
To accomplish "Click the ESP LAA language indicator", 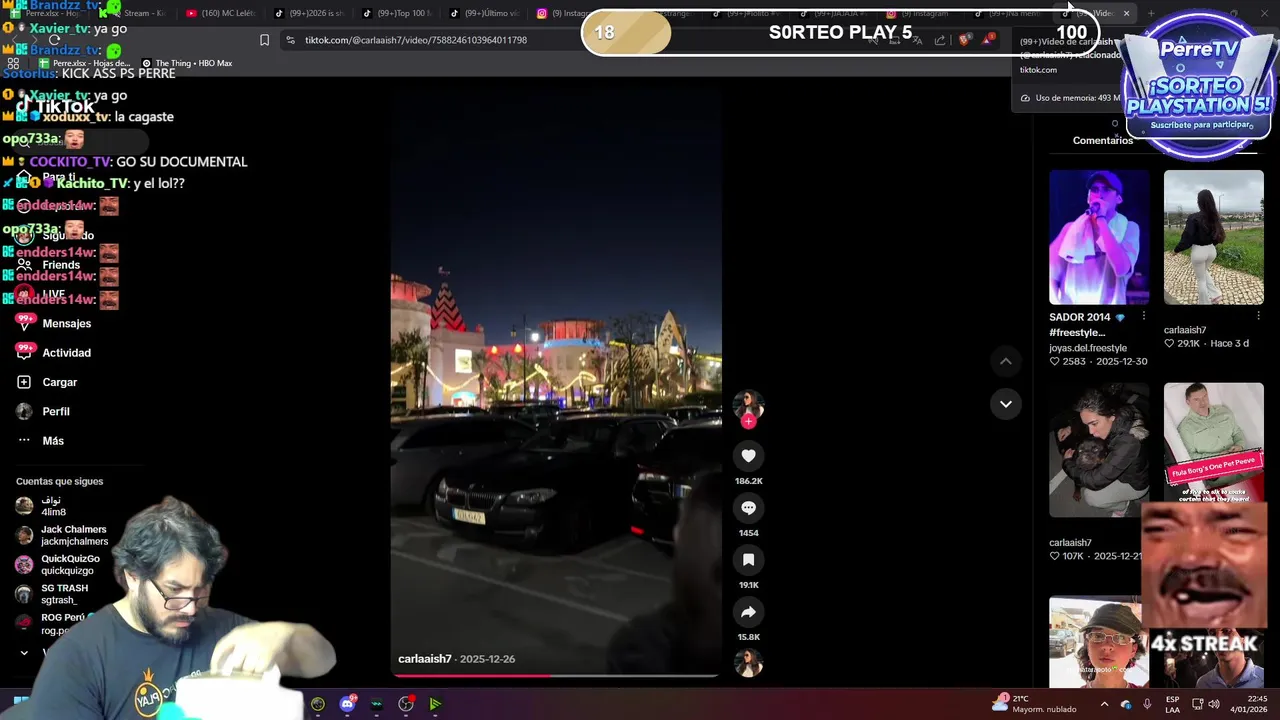I will pyautogui.click(x=1172, y=704).
